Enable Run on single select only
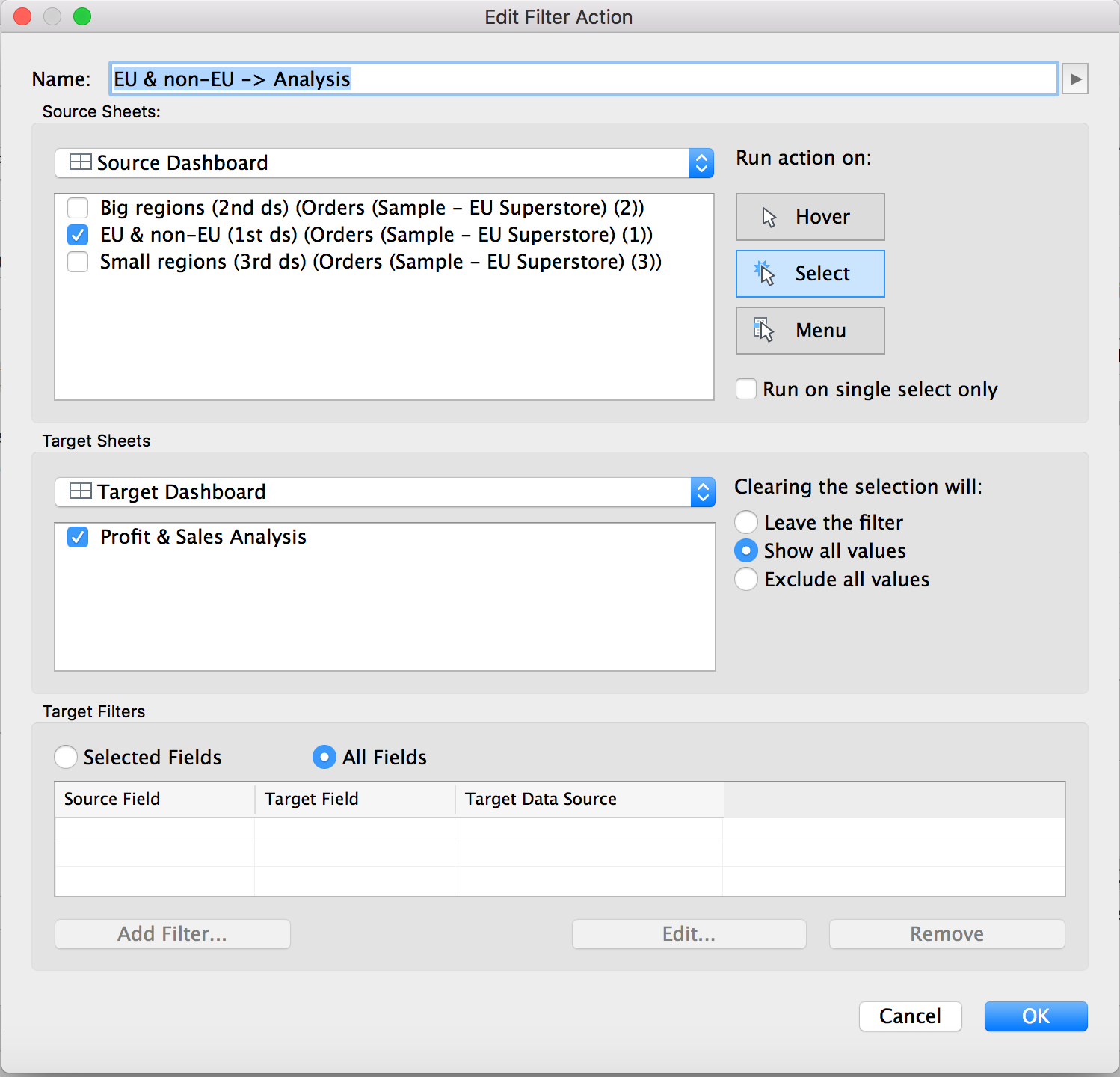The width and height of the screenshot is (1120, 1077). (746, 390)
